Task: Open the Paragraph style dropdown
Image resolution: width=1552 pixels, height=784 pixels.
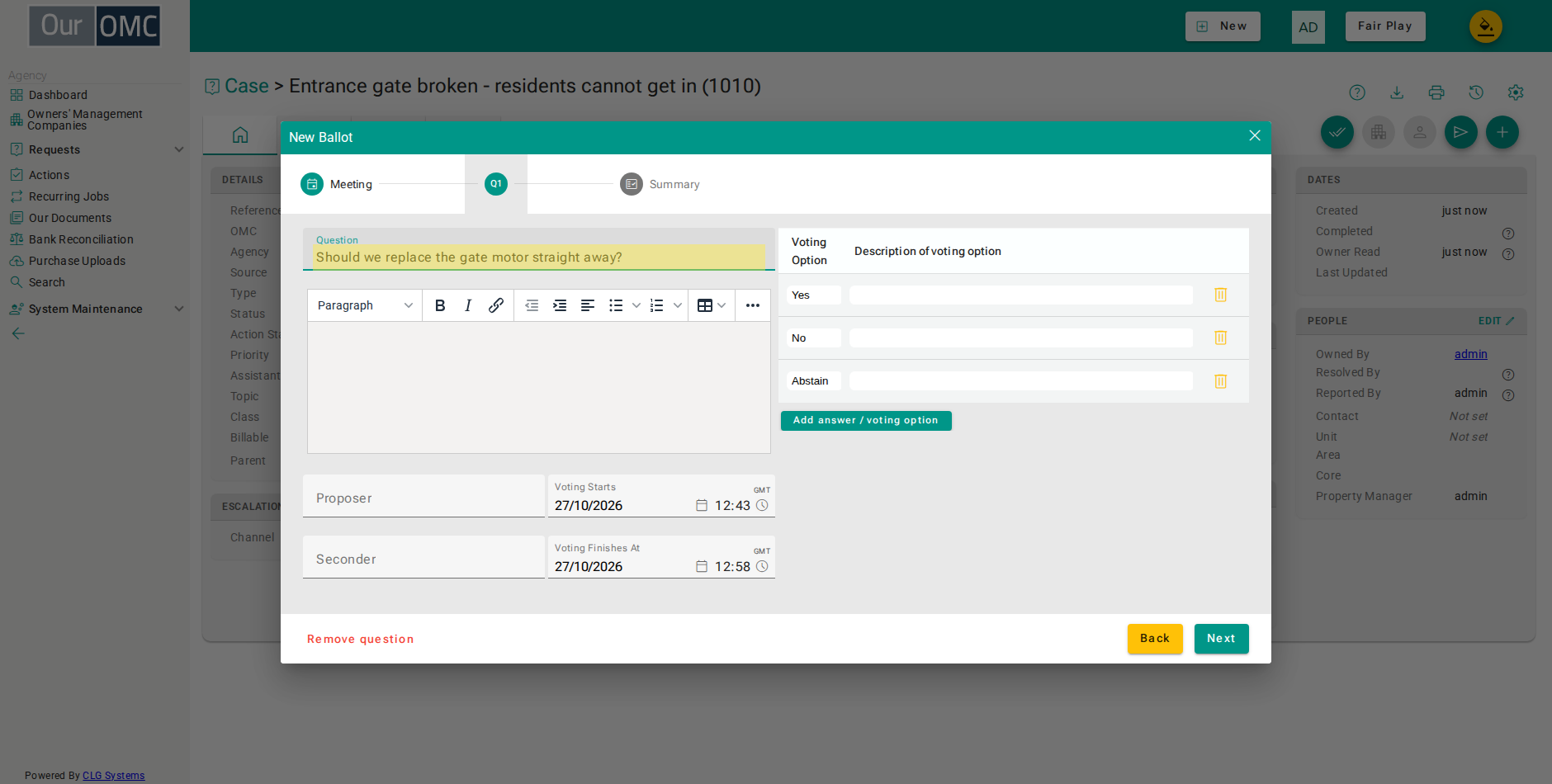Action: point(365,305)
